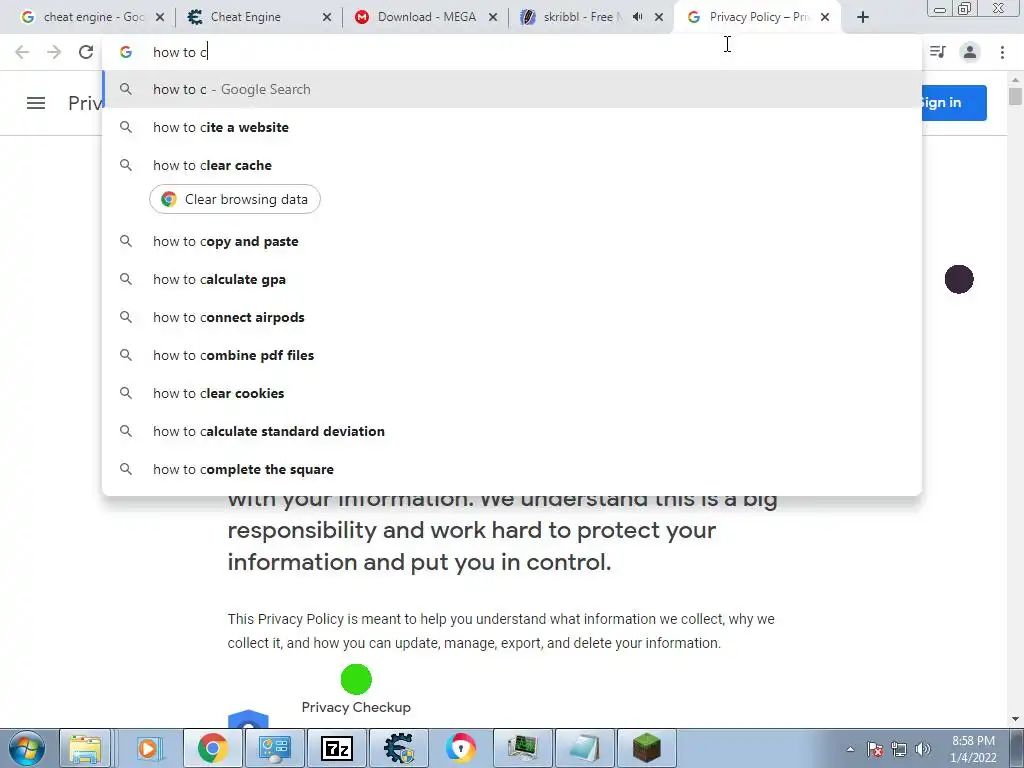Click the page vertical scrollbar thumb
Image resolution: width=1024 pixels, height=768 pixels.
pyautogui.click(x=1015, y=96)
